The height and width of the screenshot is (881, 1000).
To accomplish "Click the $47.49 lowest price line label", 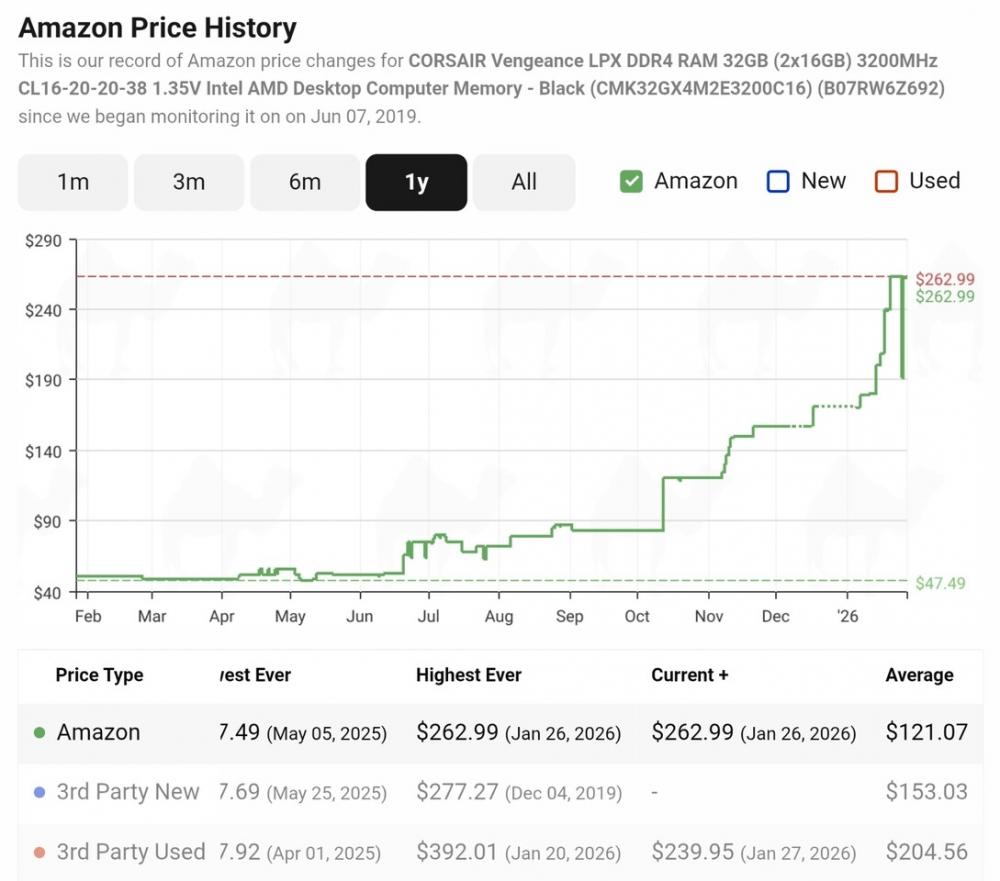I will (941, 583).
